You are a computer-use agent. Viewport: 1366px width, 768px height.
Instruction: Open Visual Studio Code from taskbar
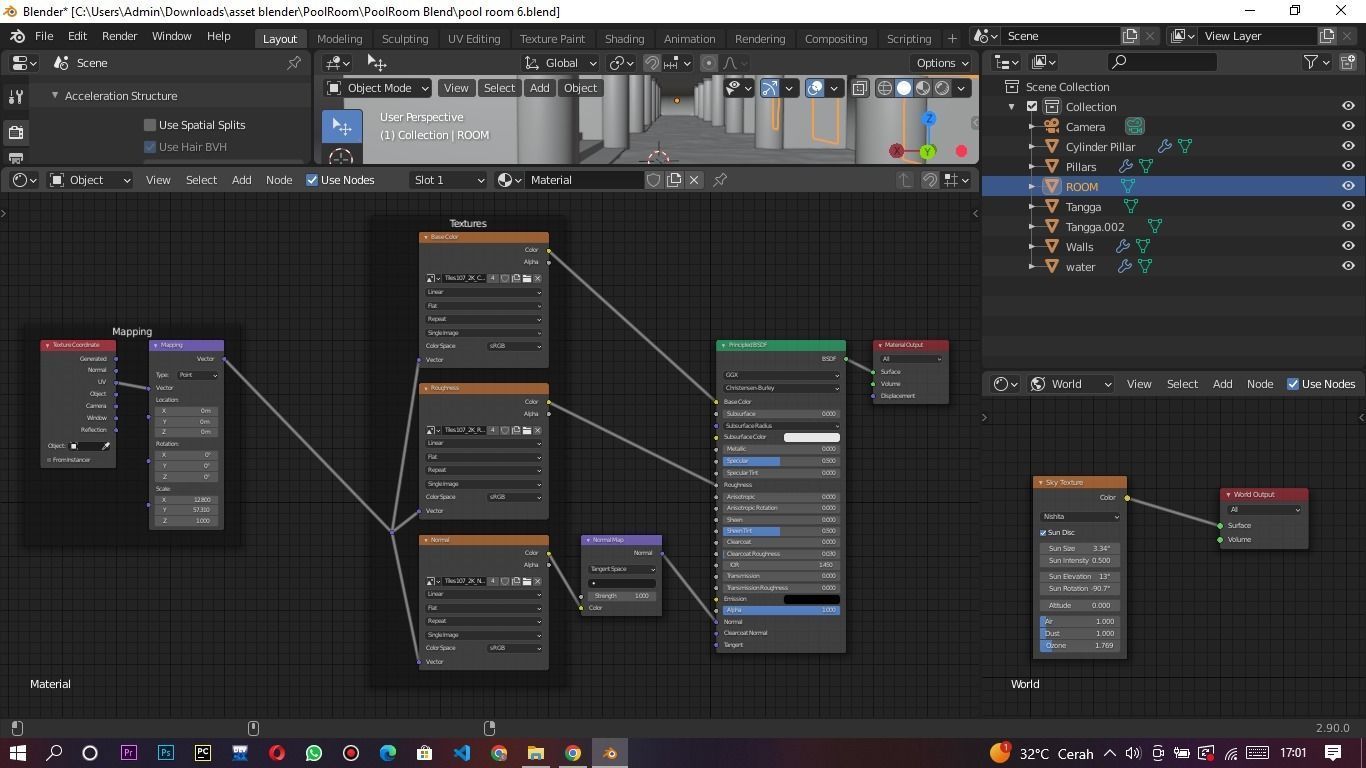point(461,753)
